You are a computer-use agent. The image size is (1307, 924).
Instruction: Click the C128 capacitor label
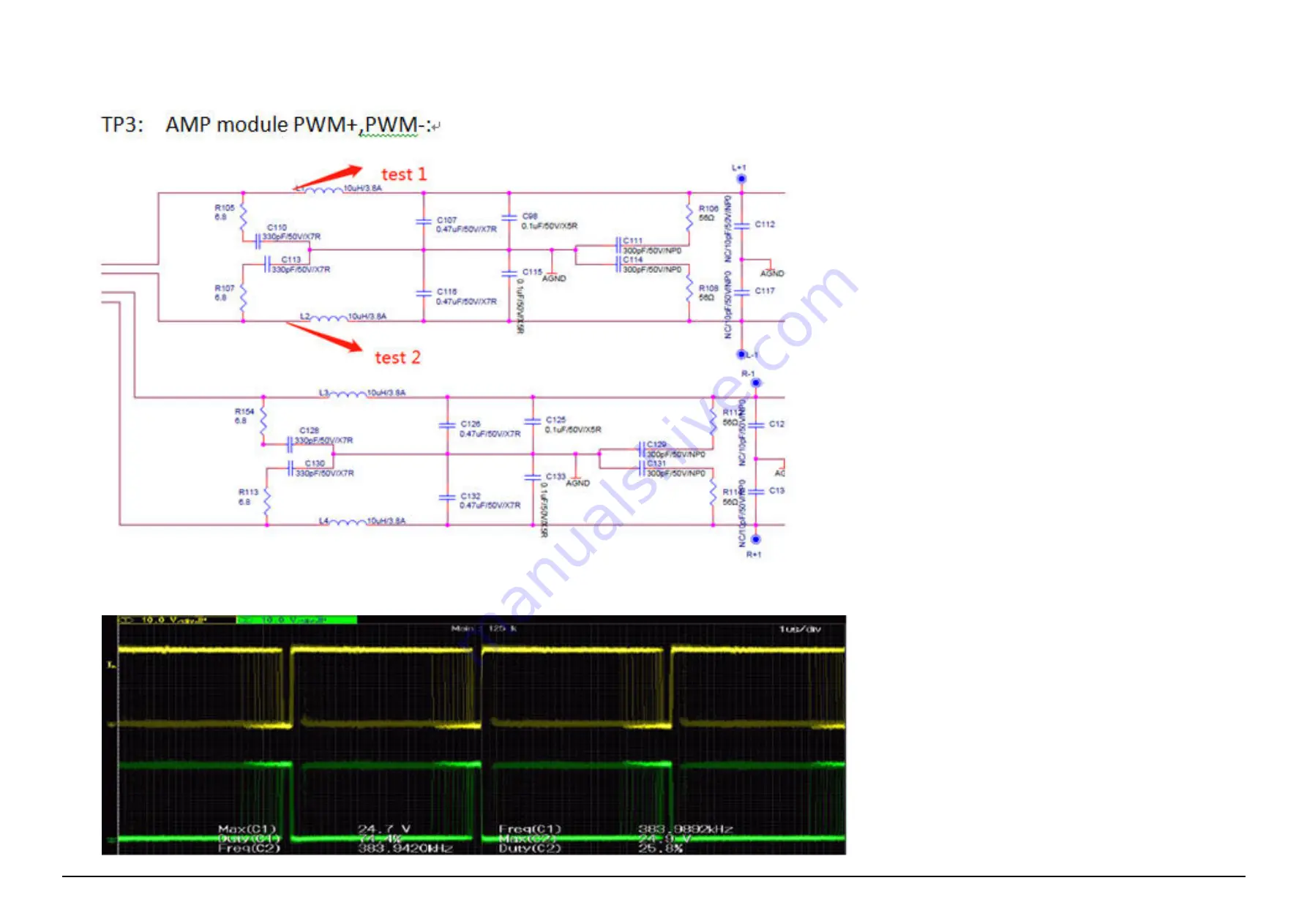pyautogui.click(x=309, y=431)
